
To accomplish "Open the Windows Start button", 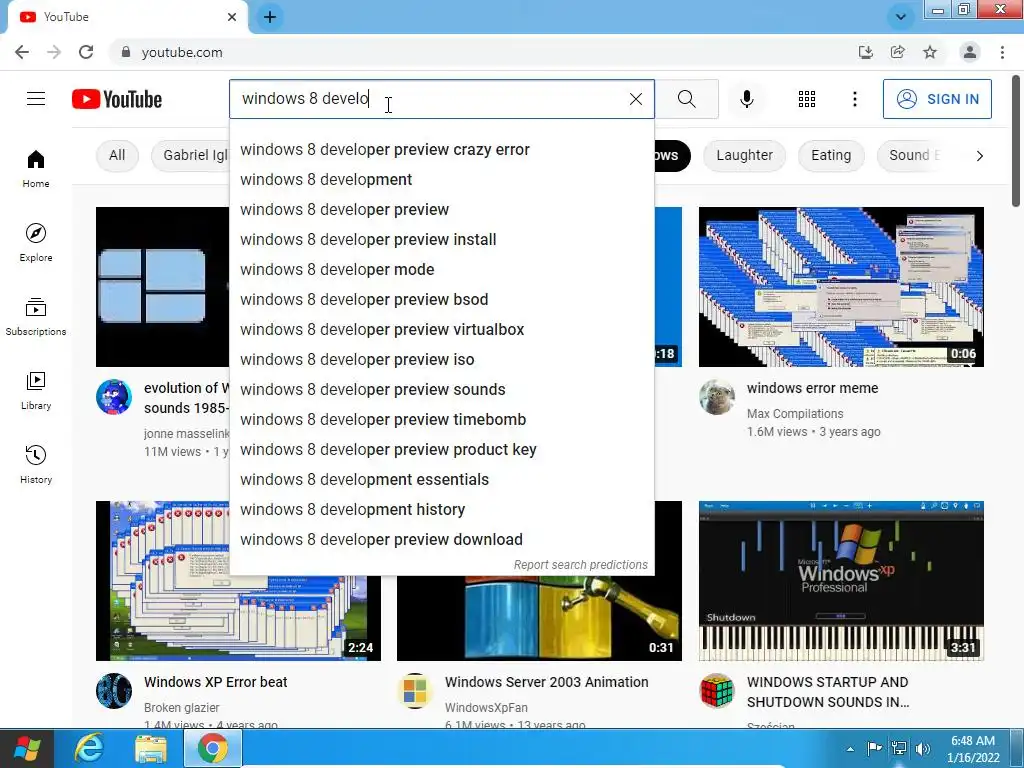I will coord(27,748).
